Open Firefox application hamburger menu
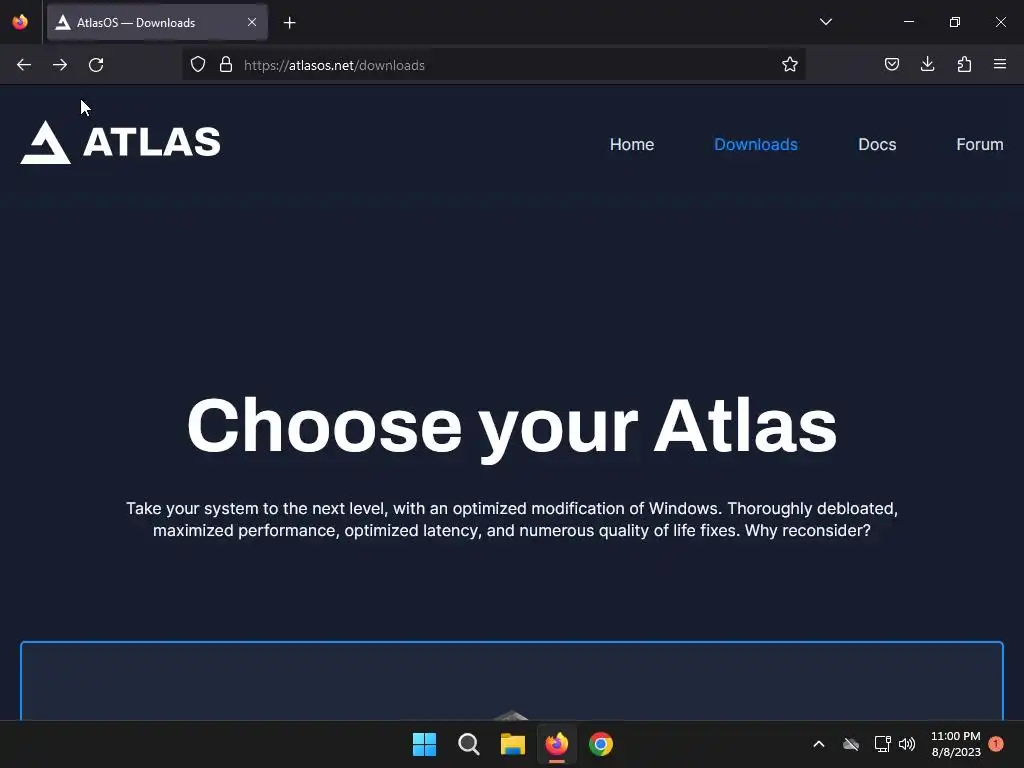1024x768 pixels. [1000, 65]
